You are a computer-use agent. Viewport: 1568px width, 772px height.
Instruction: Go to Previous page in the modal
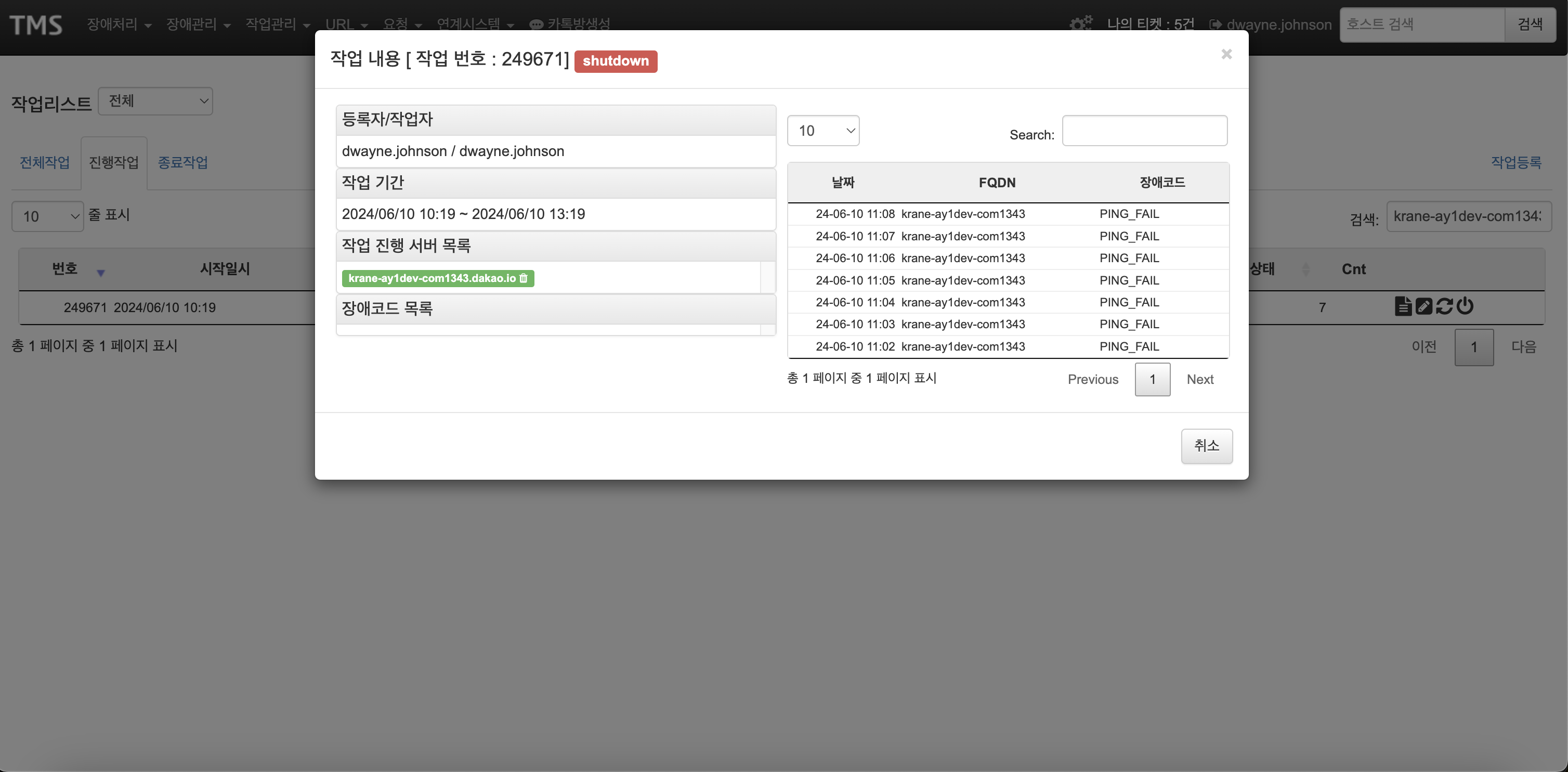[1093, 379]
